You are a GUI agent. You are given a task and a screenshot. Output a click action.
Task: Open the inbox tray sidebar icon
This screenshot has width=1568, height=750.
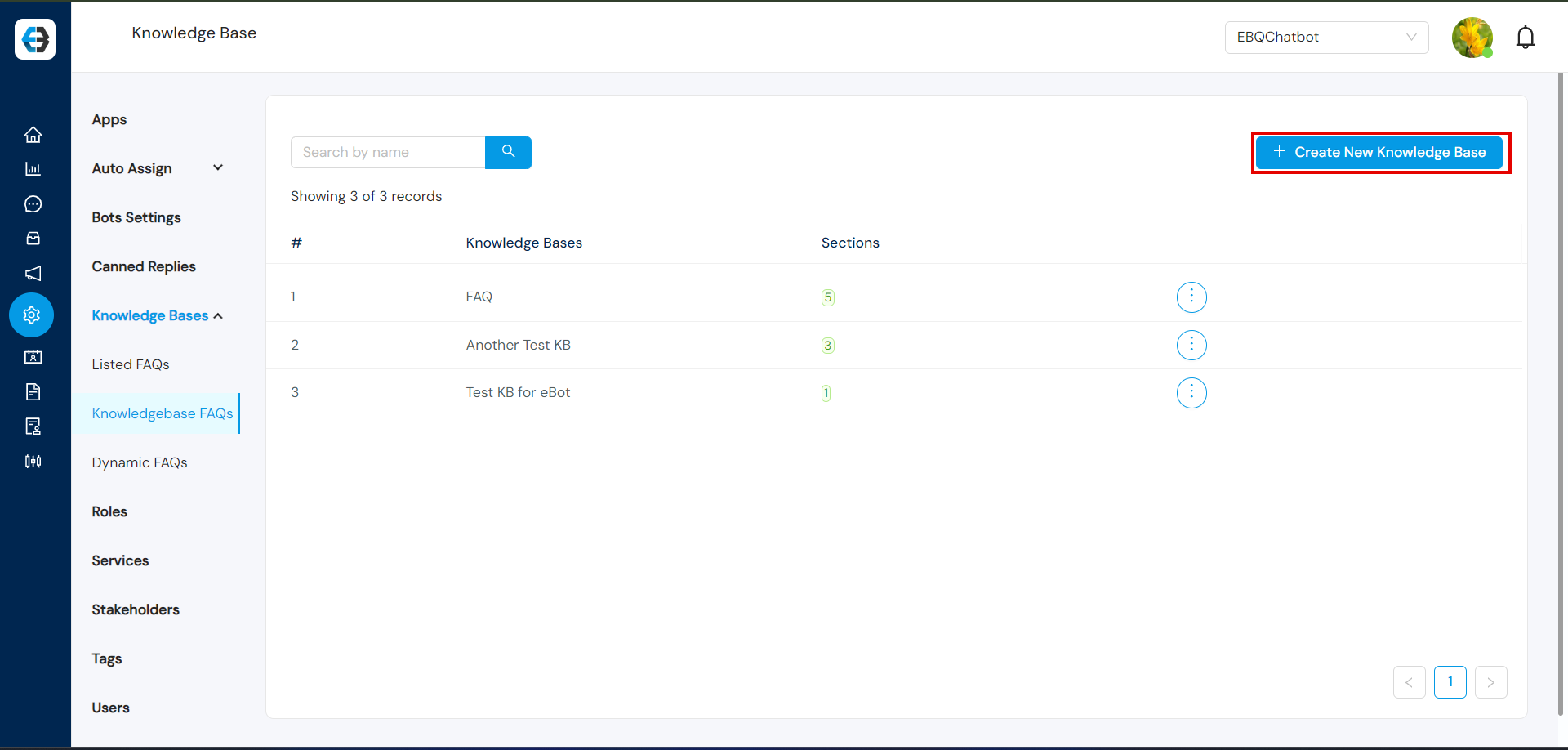(33, 238)
